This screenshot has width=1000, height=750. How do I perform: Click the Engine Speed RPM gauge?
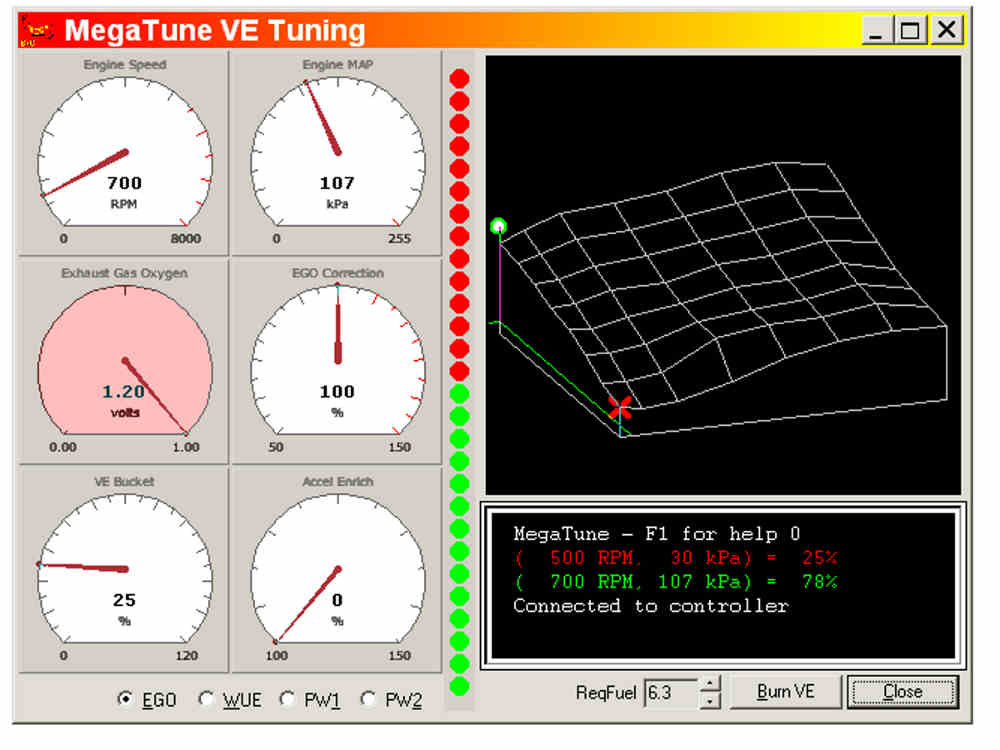click(x=124, y=154)
